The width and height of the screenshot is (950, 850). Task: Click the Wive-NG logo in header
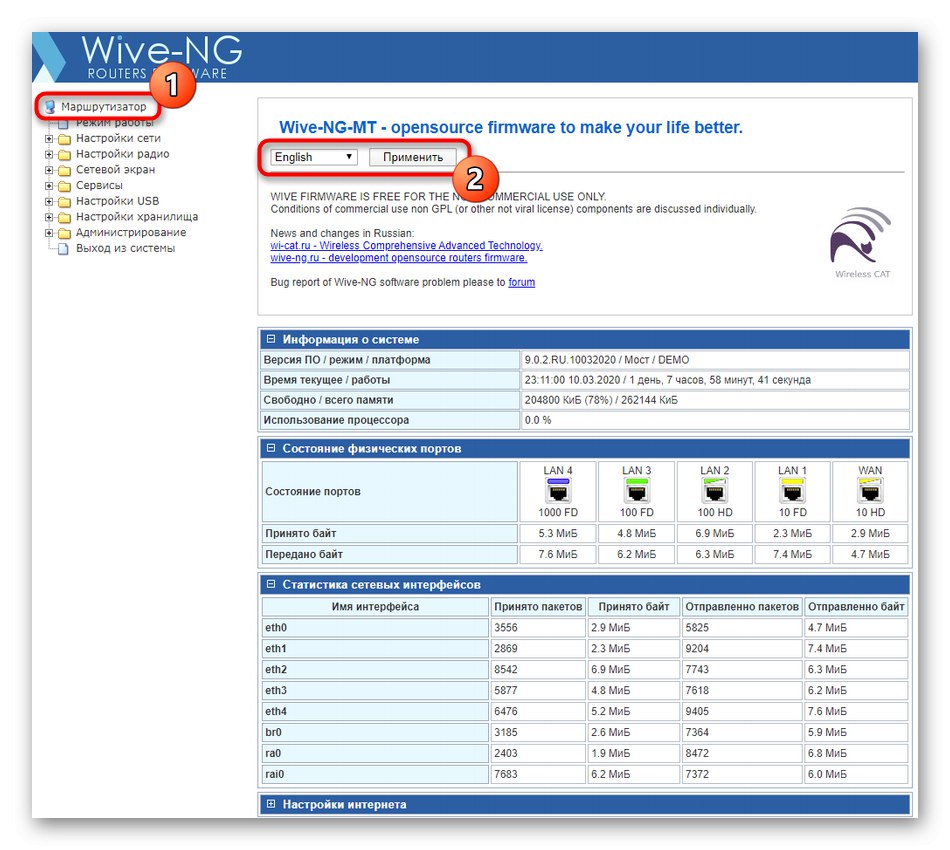161,57
